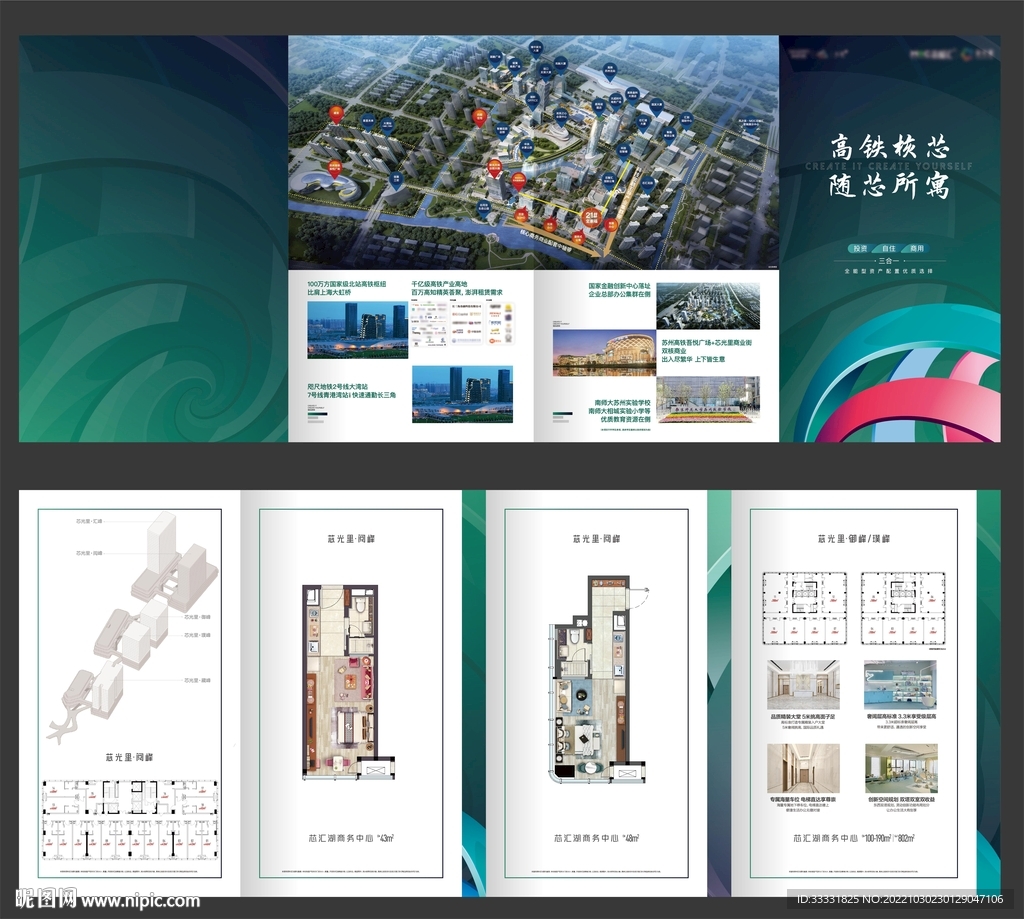Open the railway station night photo under the '100万方' heading
The height and width of the screenshot is (919, 1024).
(357, 329)
